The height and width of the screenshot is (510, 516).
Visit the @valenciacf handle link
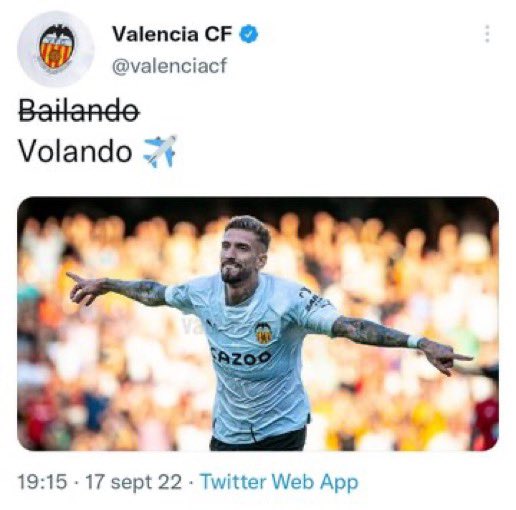(170, 65)
